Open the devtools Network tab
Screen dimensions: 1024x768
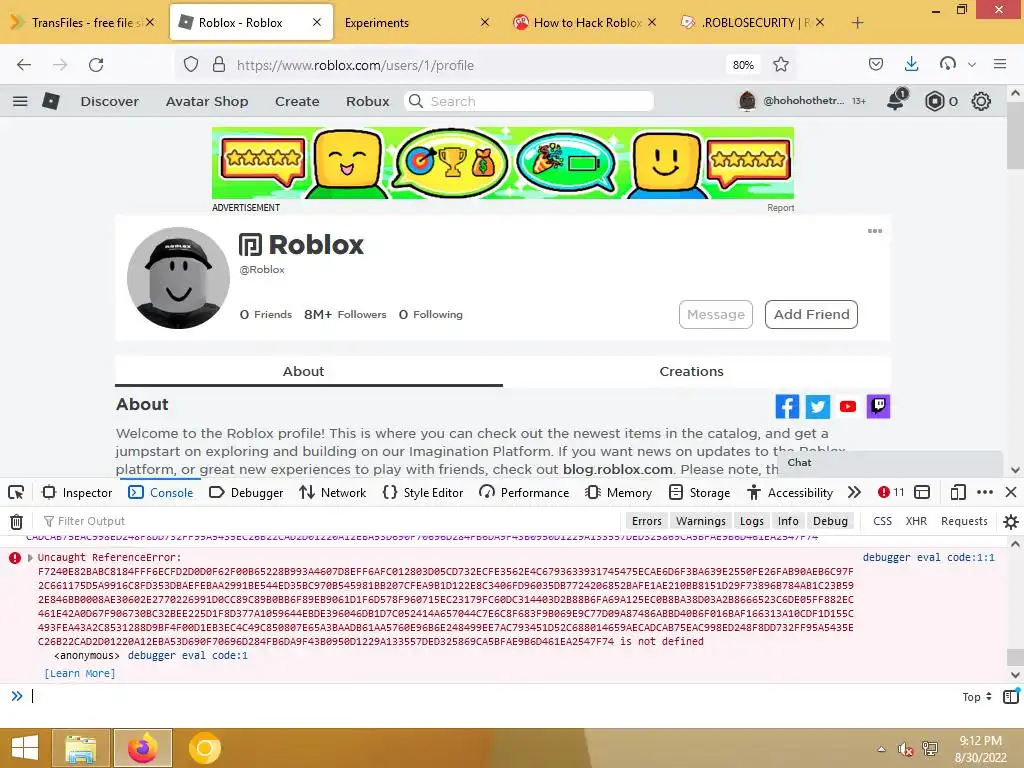coord(332,492)
